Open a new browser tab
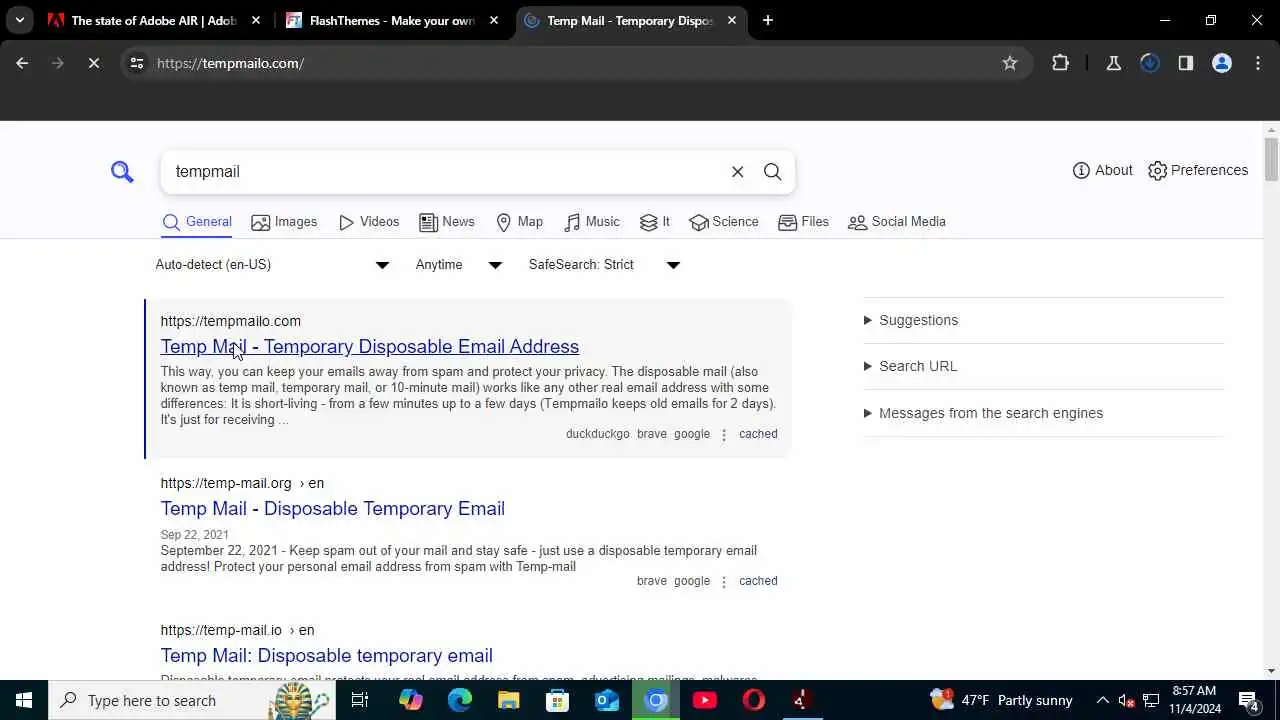1280x720 pixels. coord(767,20)
